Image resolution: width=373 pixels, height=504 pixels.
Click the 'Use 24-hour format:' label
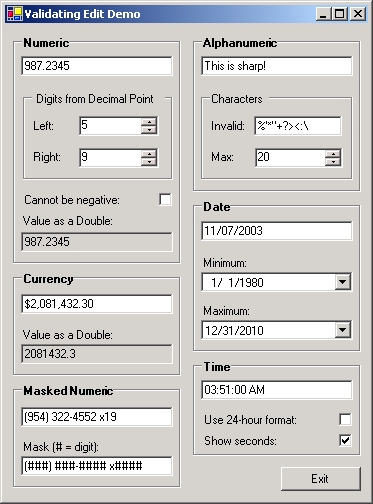pyautogui.click(x=250, y=420)
